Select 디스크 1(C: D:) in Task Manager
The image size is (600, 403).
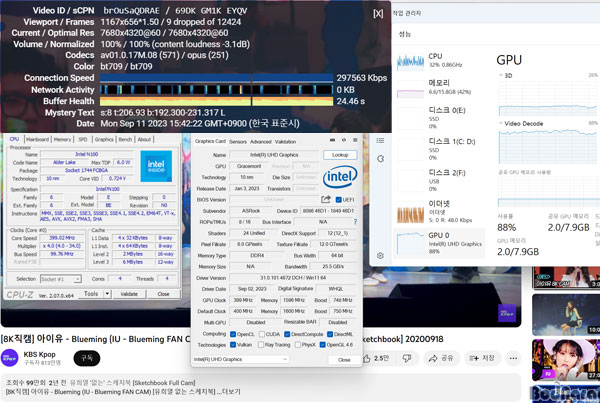[440, 149]
